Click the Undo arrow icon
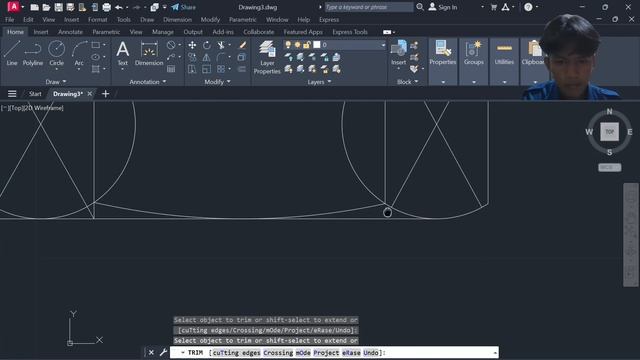Viewport: 640px width, 360px height. point(119,7)
